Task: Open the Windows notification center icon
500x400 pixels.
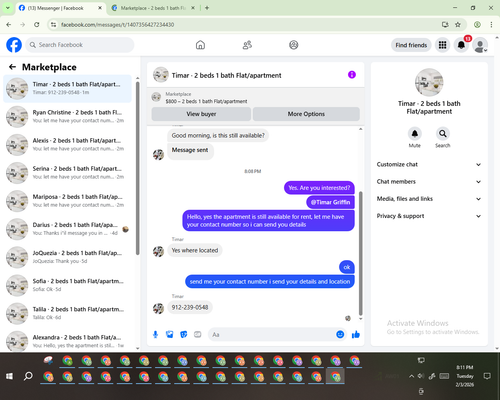Action: pyautogui.click(x=487, y=376)
